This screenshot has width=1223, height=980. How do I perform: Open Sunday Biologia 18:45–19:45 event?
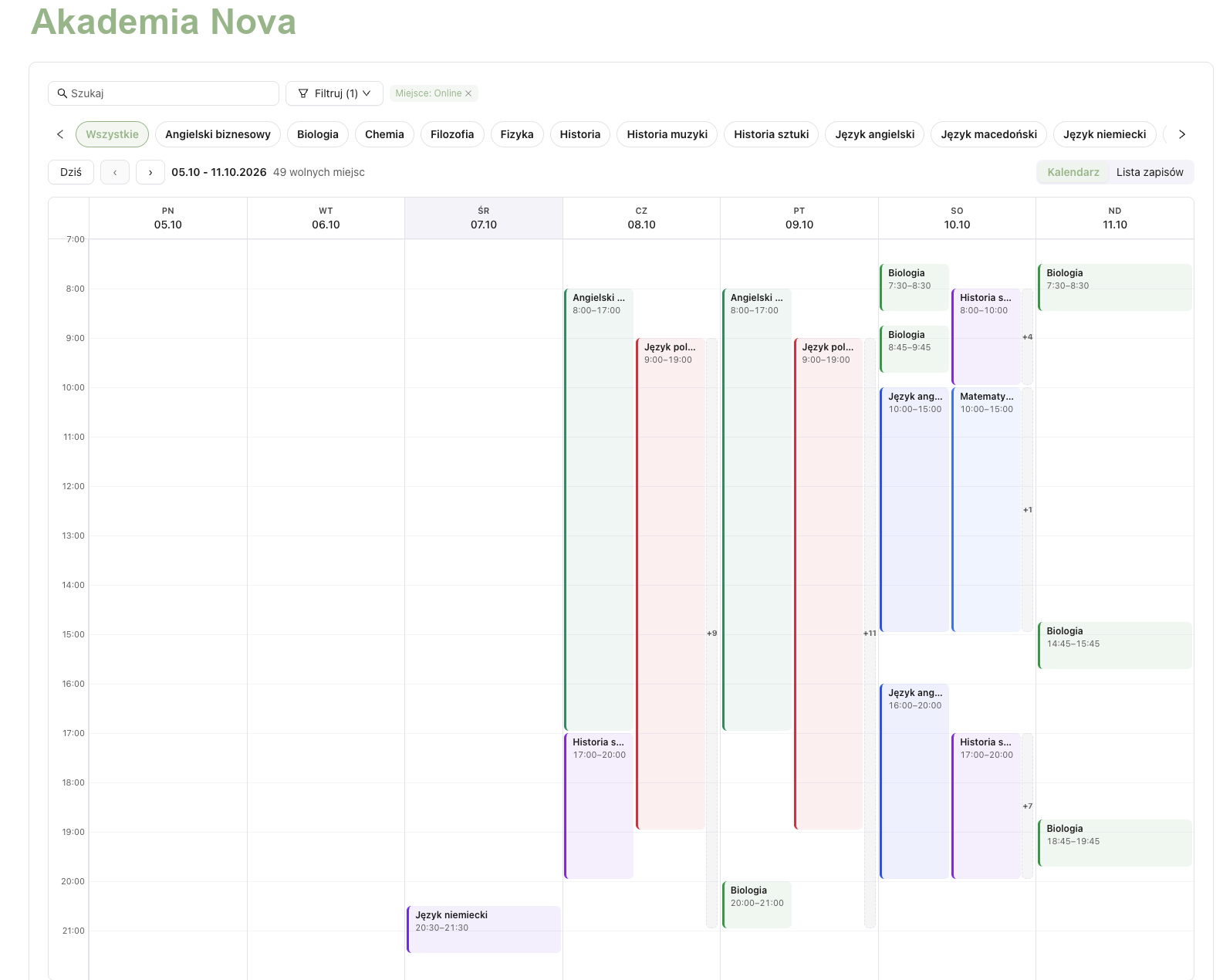(1115, 843)
